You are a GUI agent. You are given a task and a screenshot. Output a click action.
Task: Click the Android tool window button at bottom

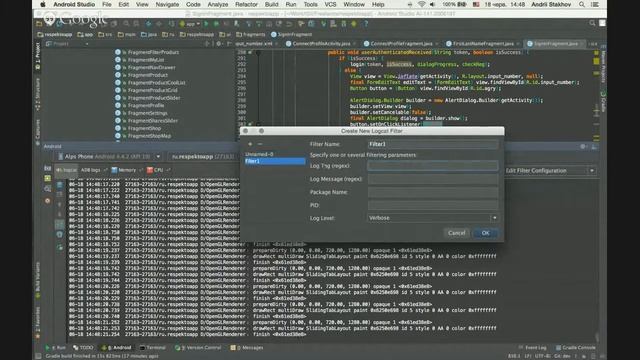point(117,348)
